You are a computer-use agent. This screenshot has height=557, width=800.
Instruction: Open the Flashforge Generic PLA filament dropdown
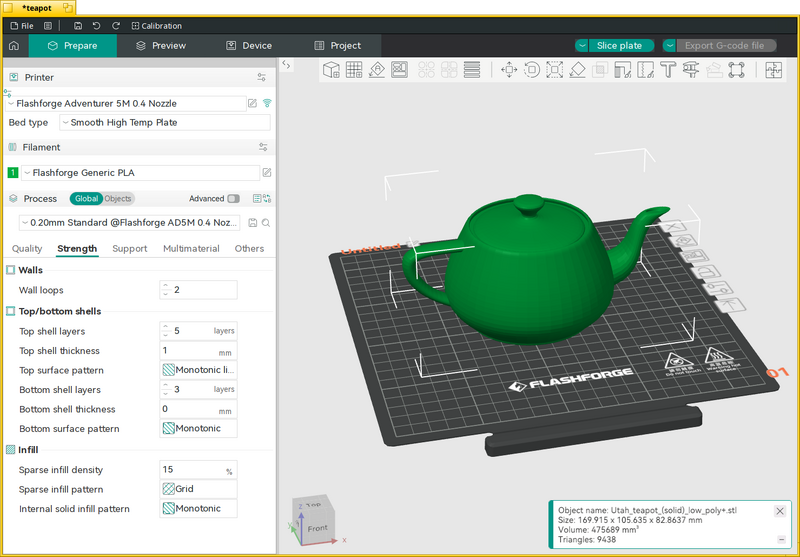(140, 173)
